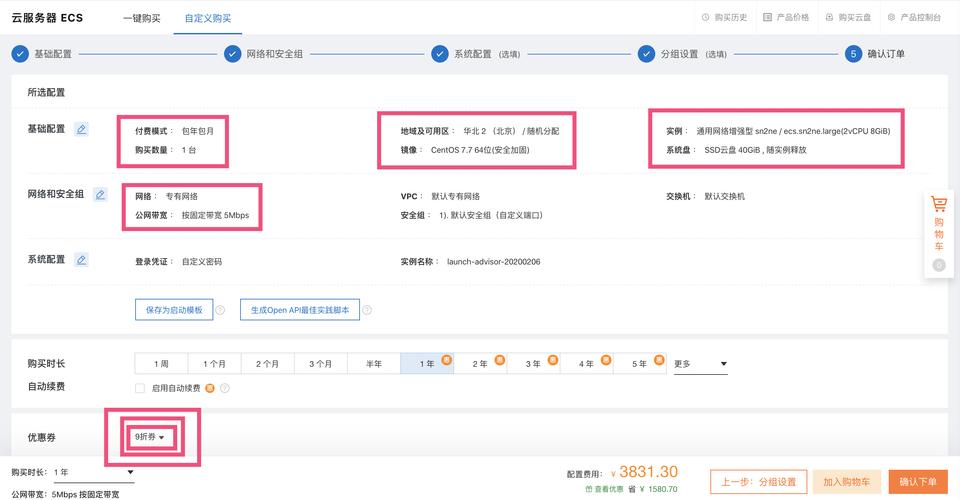Viewport: 960px width, 500px height.
Task: Click the 加入购物车 button
Action: (x=846, y=482)
